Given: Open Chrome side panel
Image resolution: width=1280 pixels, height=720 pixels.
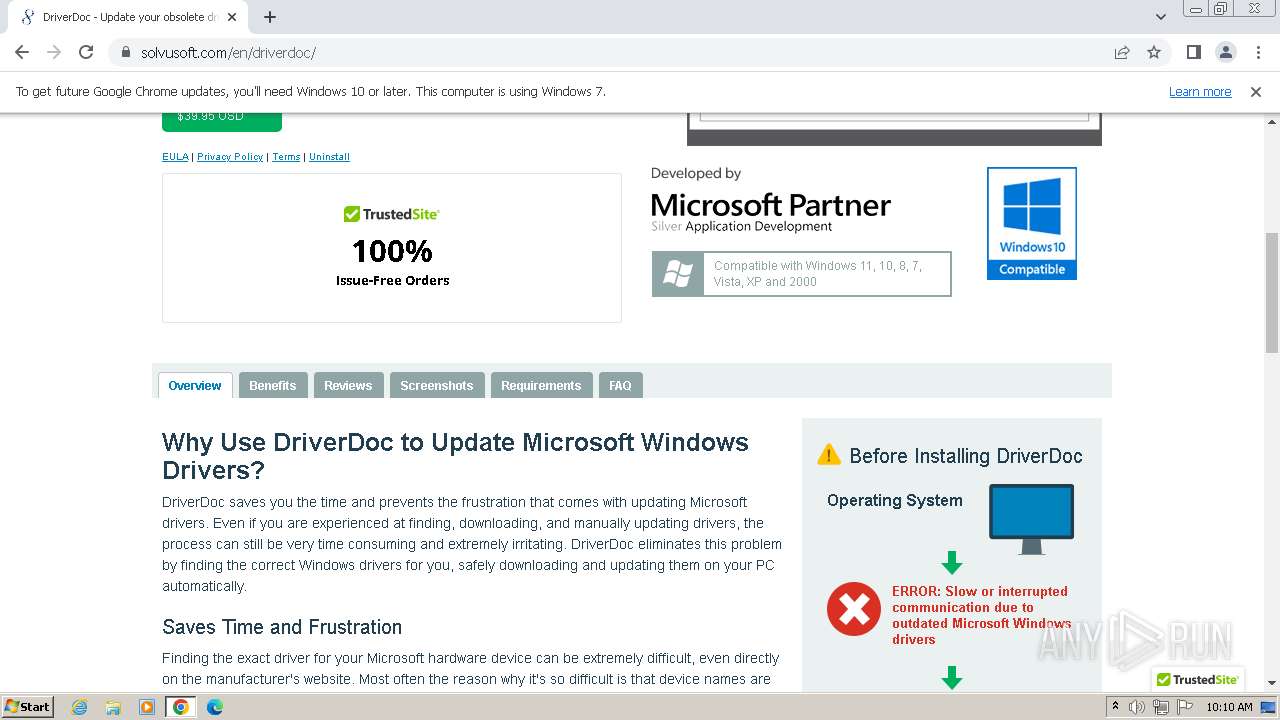Looking at the screenshot, I should coord(1193,52).
